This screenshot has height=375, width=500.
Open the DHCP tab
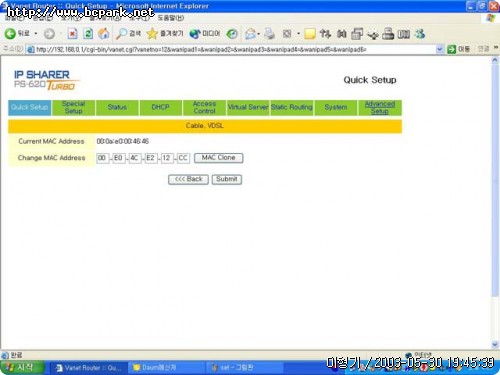tap(161, 108)
